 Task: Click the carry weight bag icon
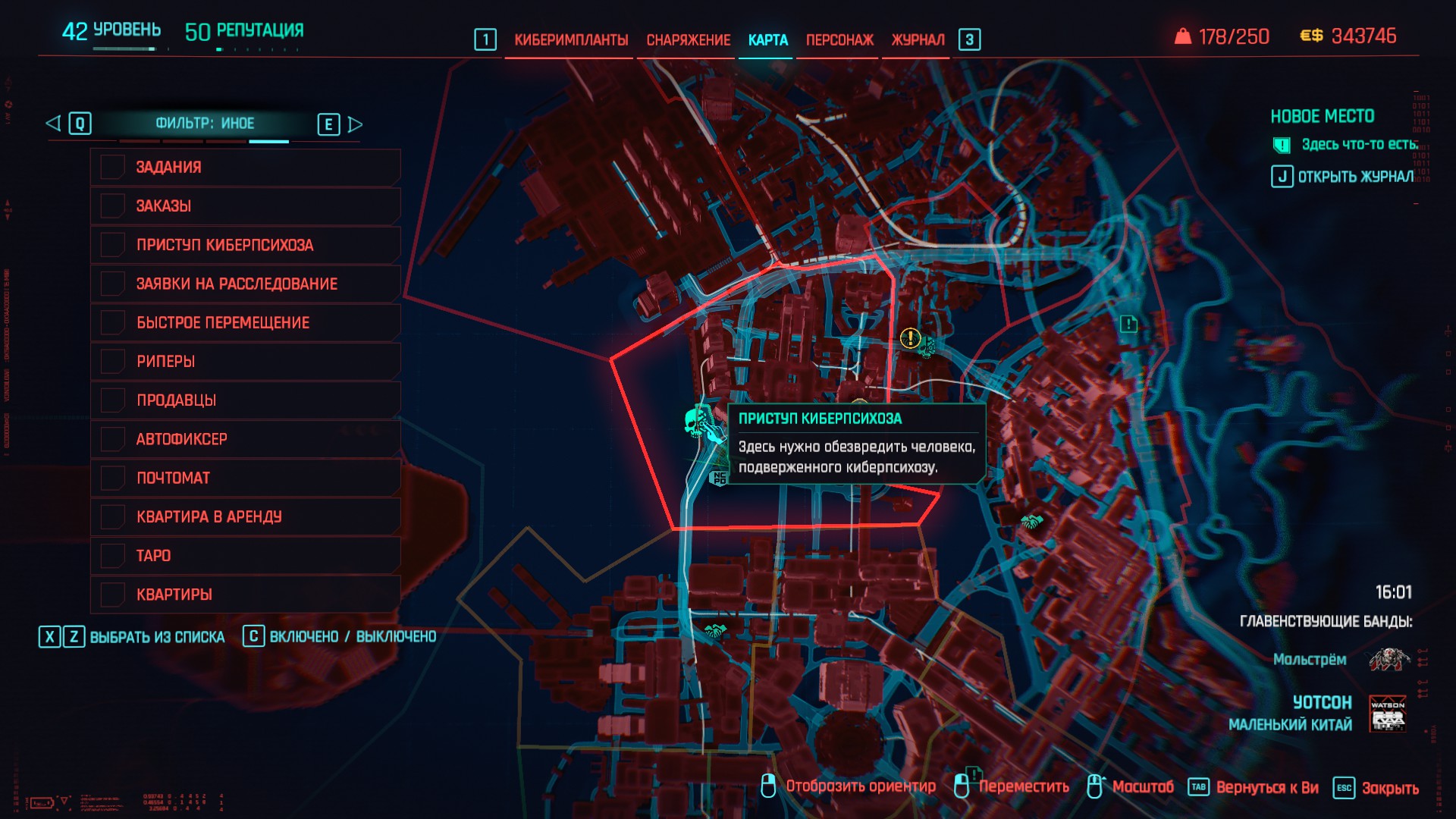[1182, 36]
